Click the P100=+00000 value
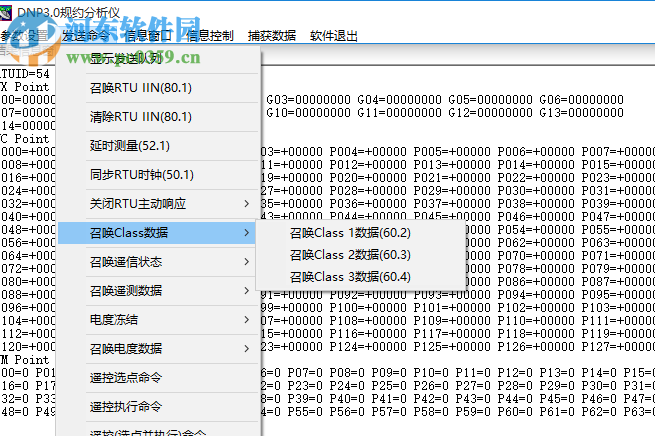655x436 pixels. [368, 308]
